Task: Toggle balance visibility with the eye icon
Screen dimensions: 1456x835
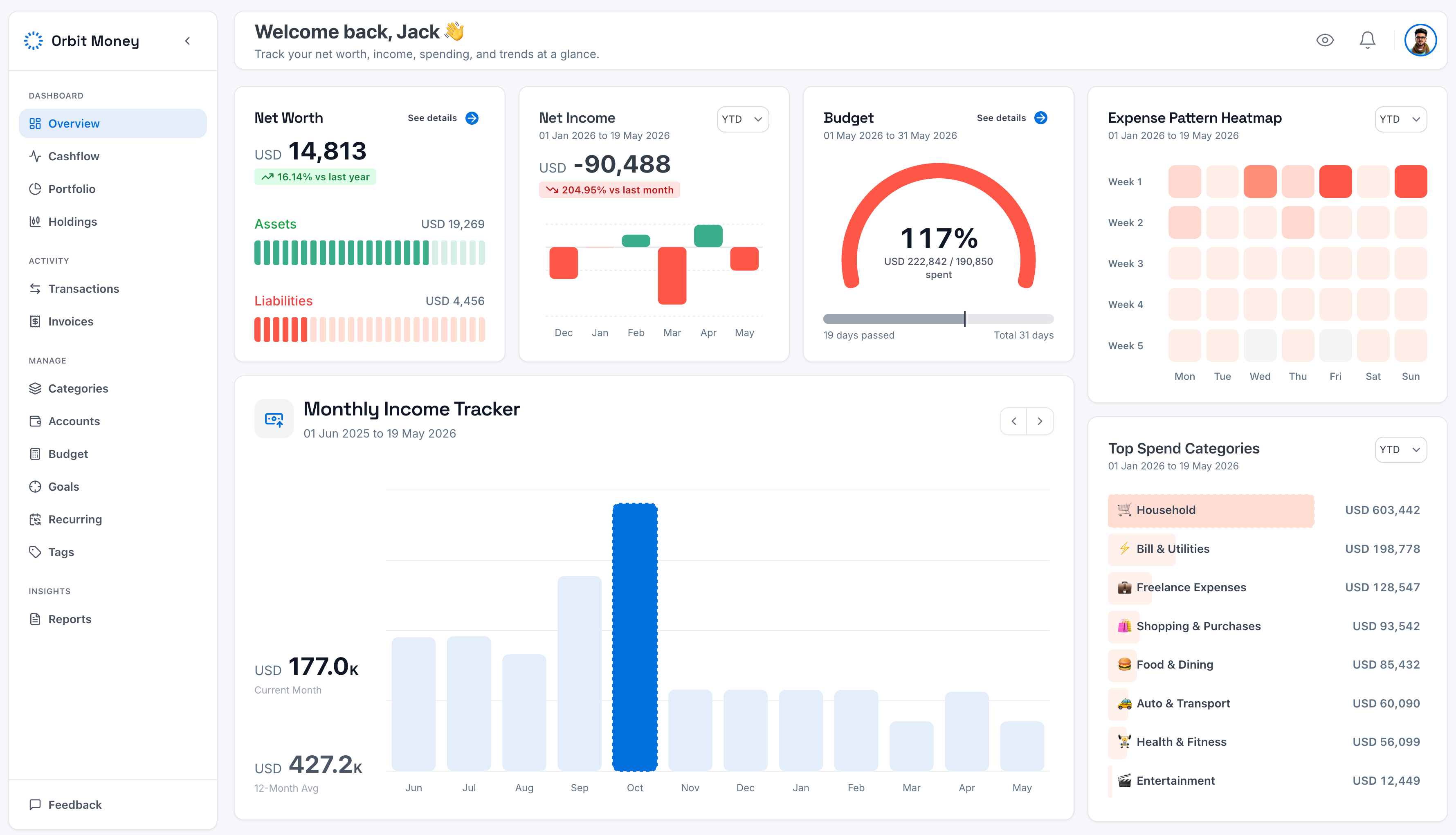Action: click(1325, 40)
